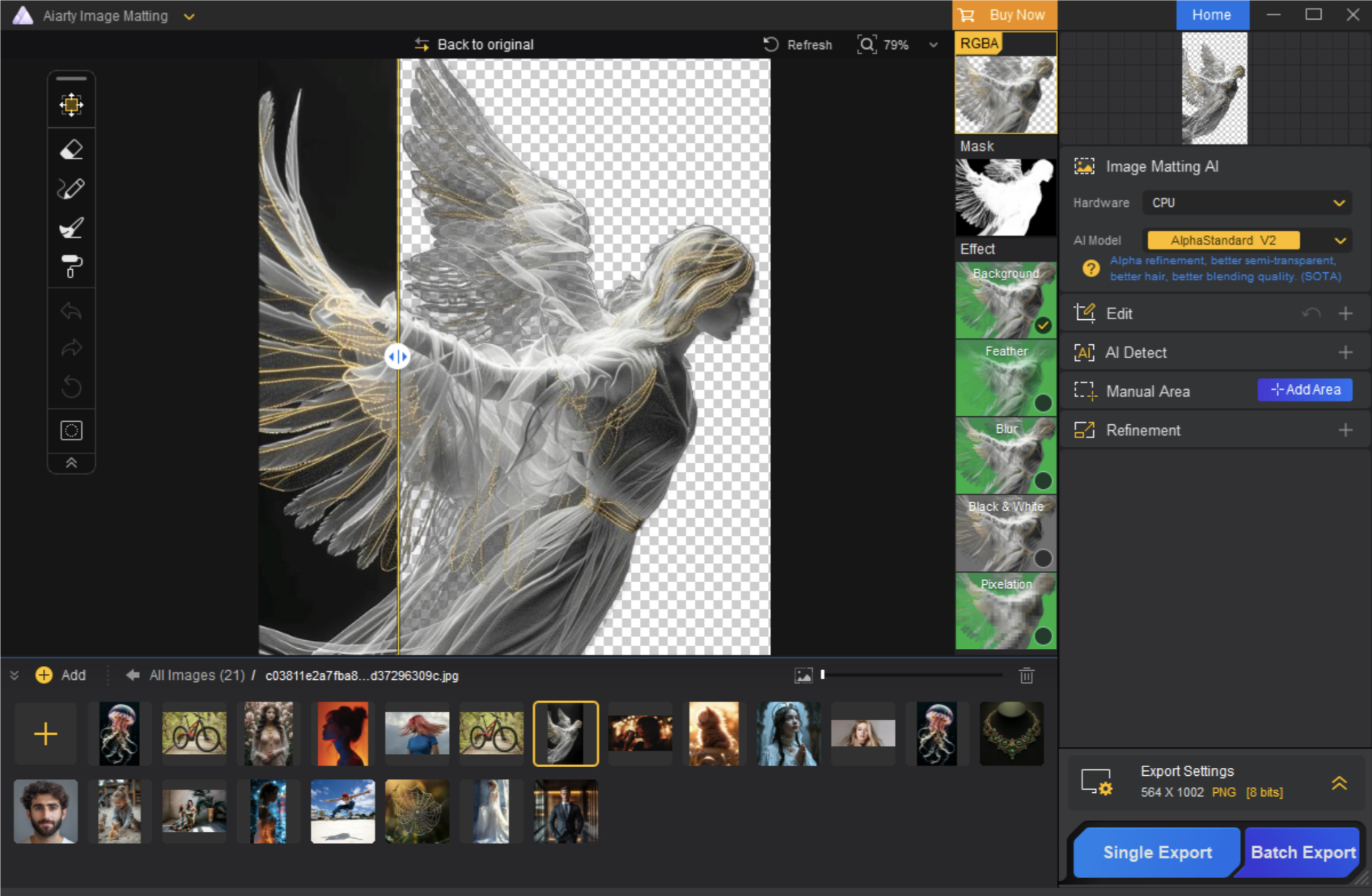1372x896 pixels.
Task: Click the help question mark icon
Action: (1090, 268)
